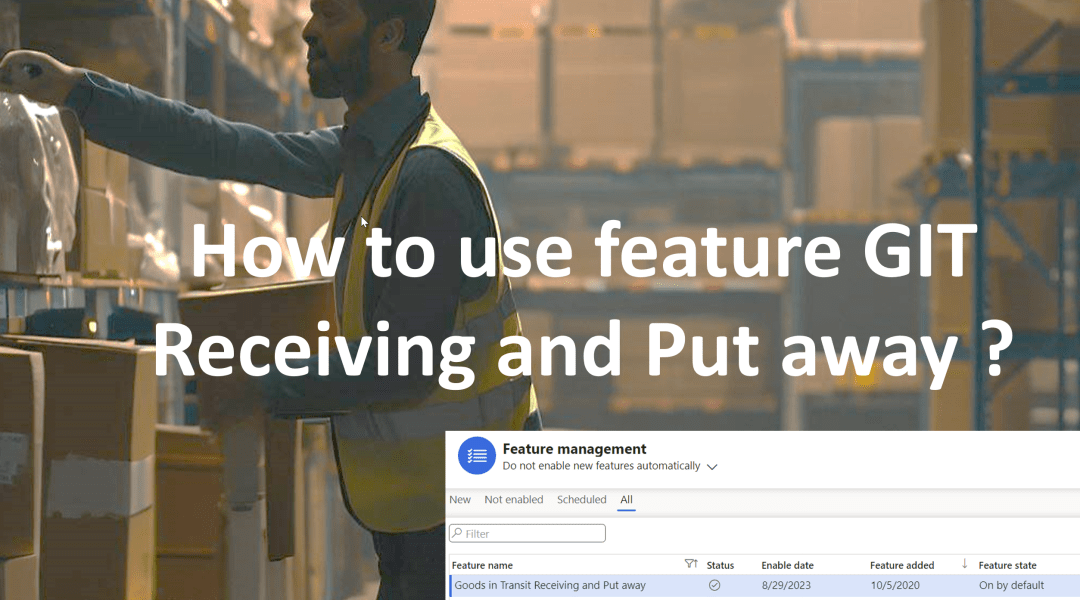Click into the Filter search field
The width and height of the screenshot is (1080, 600).
point(532,533)
